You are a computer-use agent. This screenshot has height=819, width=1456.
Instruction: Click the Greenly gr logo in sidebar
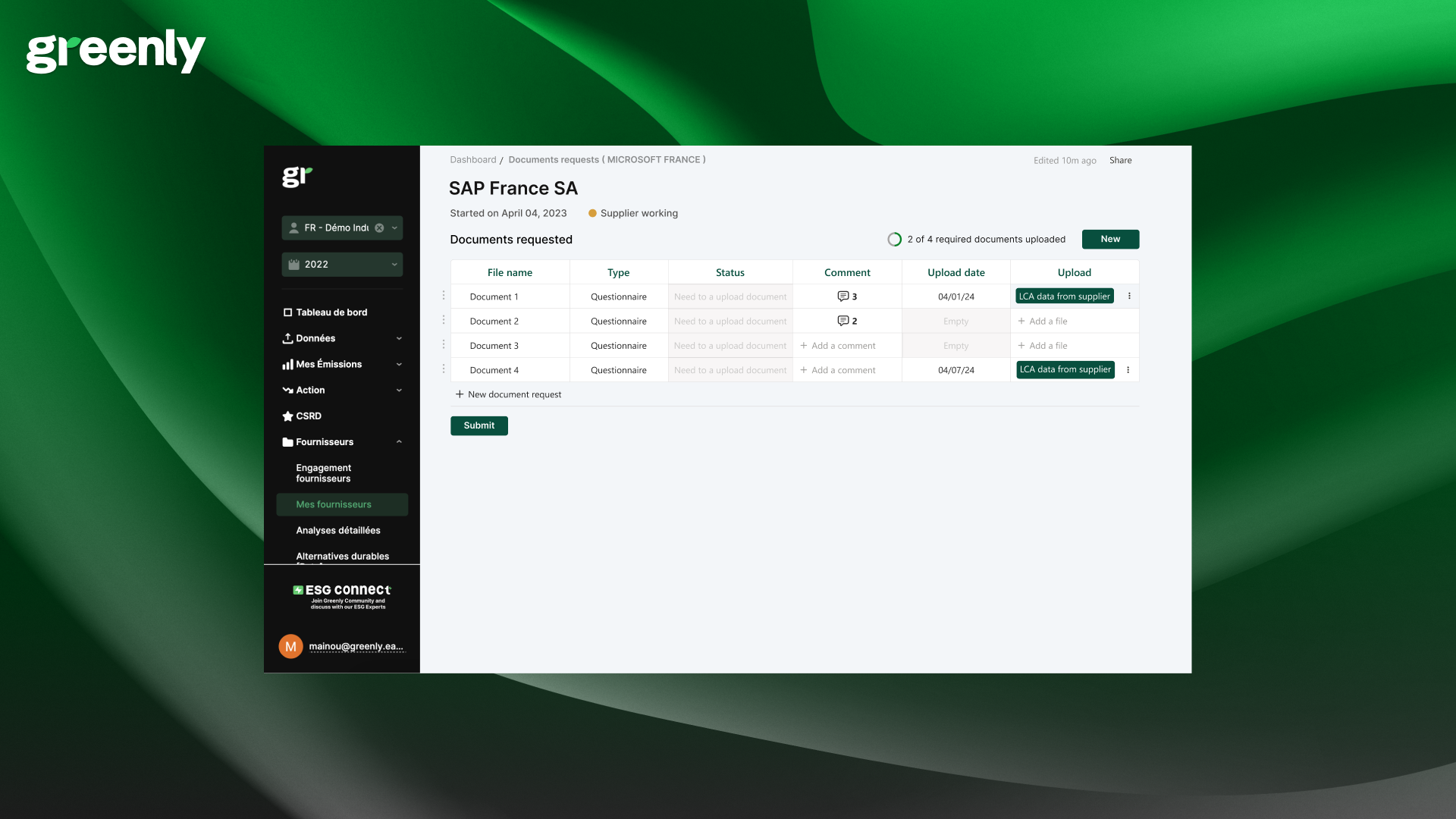point(297,177)
